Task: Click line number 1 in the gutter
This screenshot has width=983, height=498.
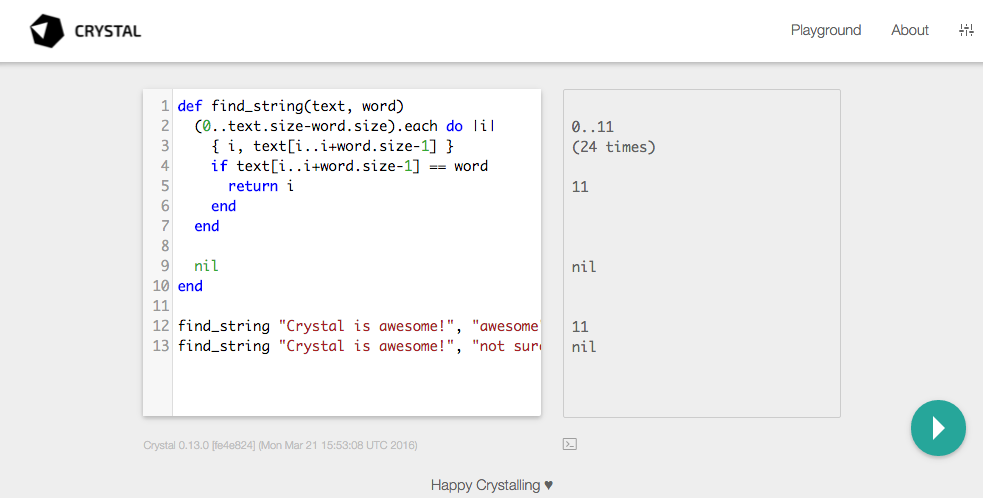Action: pos(163,106)
